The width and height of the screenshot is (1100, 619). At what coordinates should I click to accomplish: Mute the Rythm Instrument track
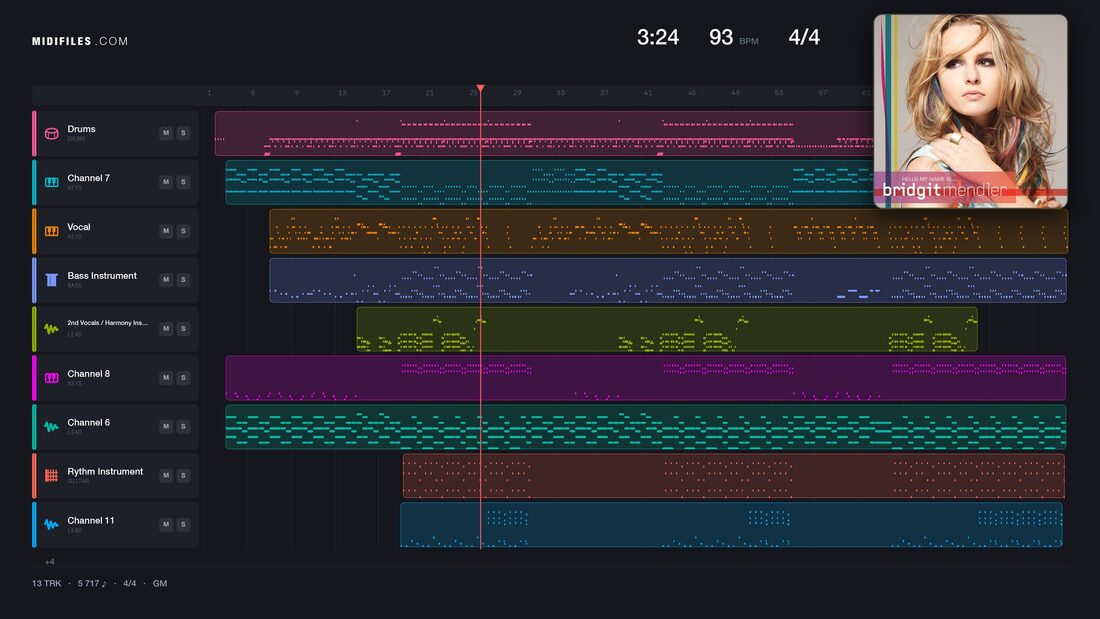[166, 475]
